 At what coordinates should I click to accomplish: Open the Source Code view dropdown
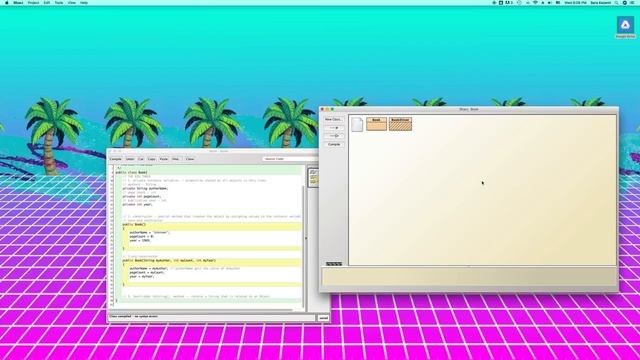click(290, 159)
